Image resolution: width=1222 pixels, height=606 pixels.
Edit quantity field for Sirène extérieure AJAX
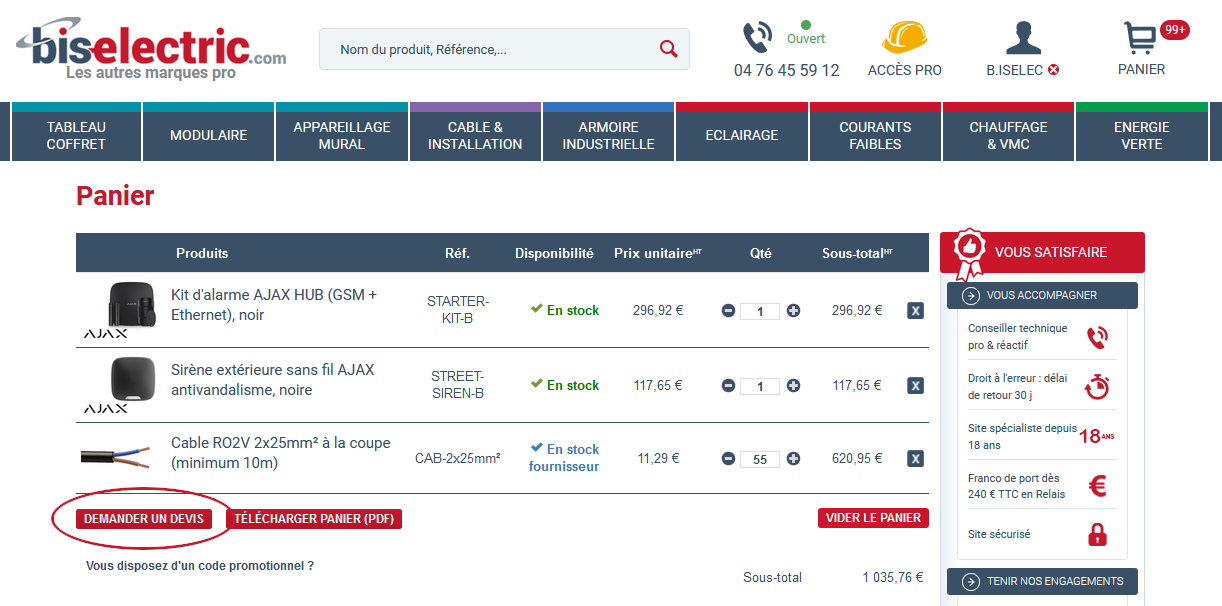click(x=761, y=386)
